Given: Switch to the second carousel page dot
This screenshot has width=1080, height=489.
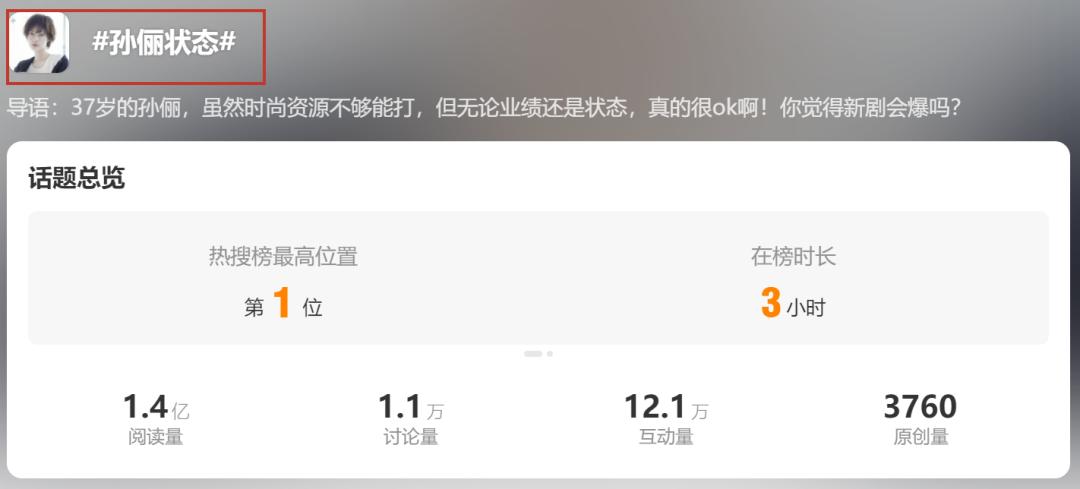Looking at the screenshot, I should click(550, 353).
